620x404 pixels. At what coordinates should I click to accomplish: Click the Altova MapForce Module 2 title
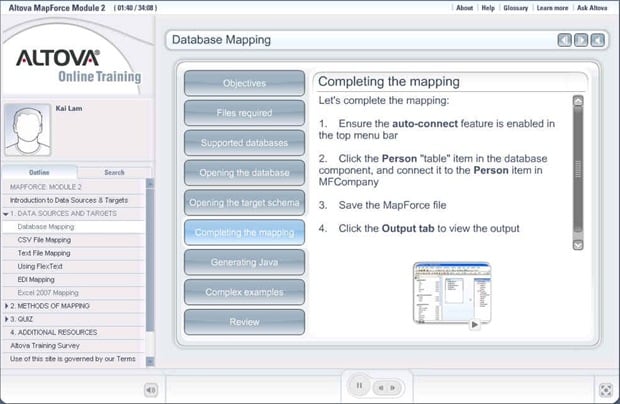tap(57, 8)
